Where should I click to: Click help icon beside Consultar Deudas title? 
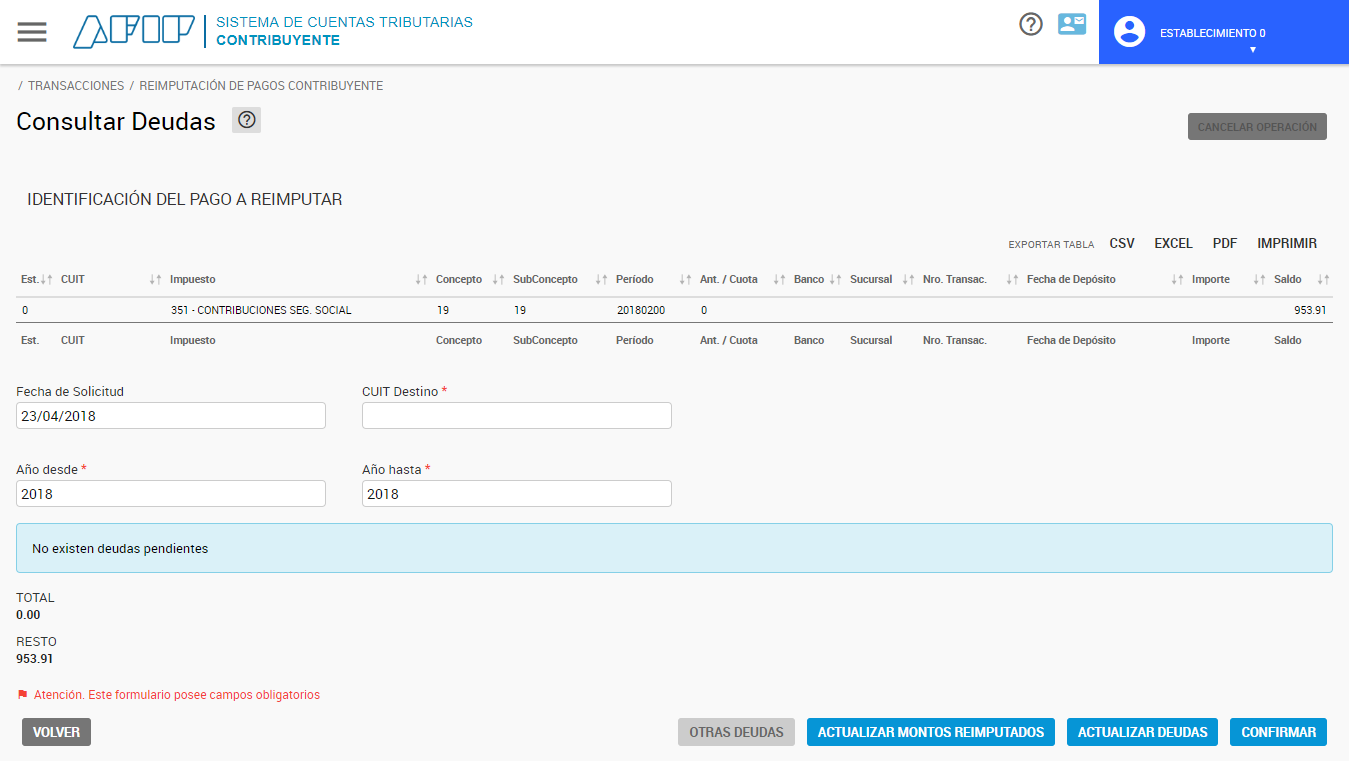(x=247, y=120)
